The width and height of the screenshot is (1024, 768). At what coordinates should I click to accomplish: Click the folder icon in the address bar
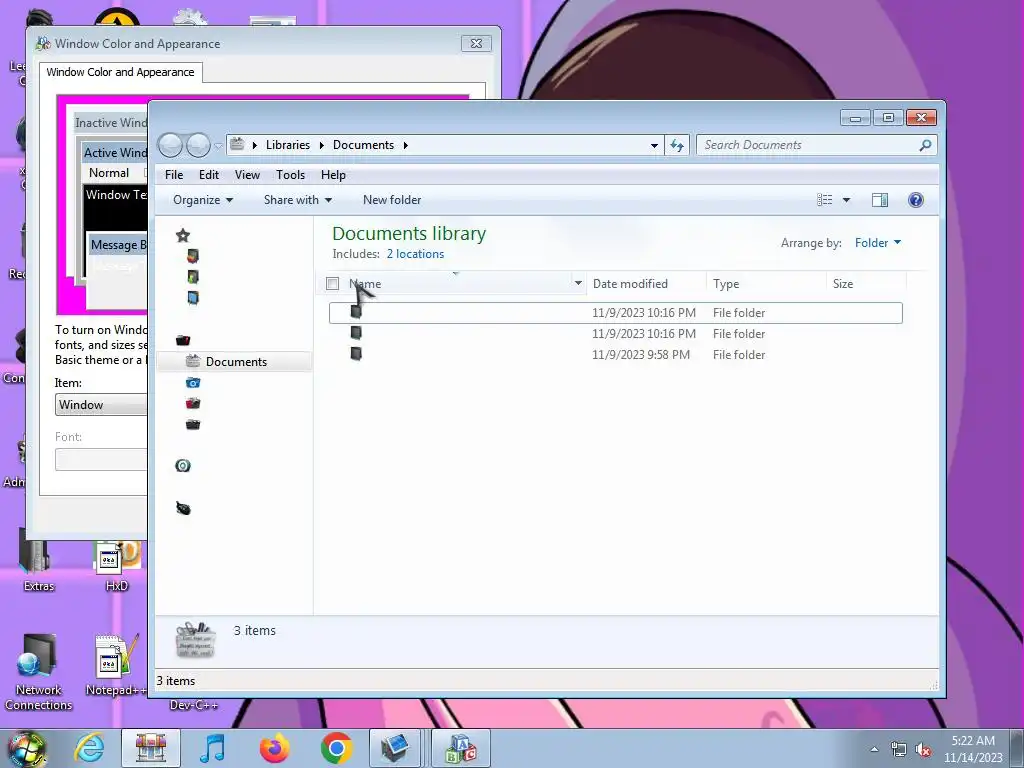coord(237,144)
